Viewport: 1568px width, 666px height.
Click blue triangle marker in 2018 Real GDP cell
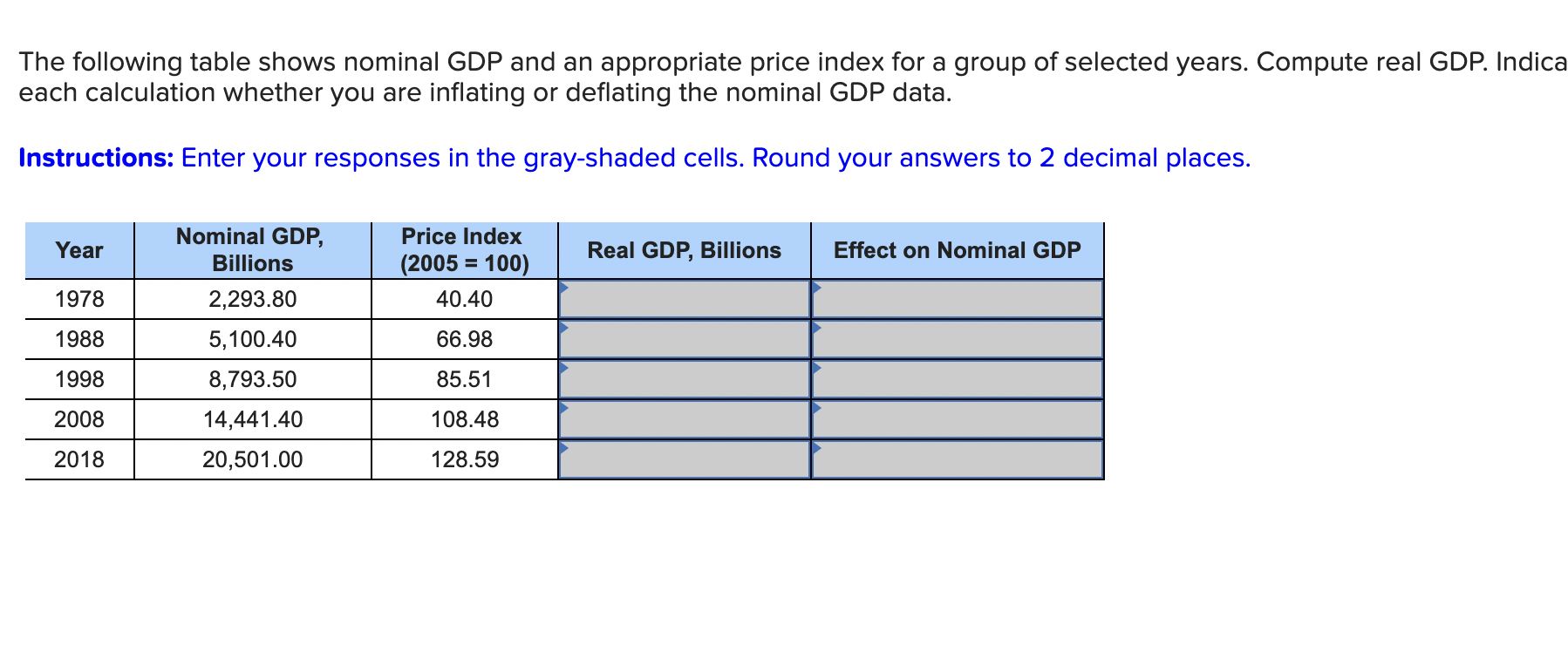point(564,447)
